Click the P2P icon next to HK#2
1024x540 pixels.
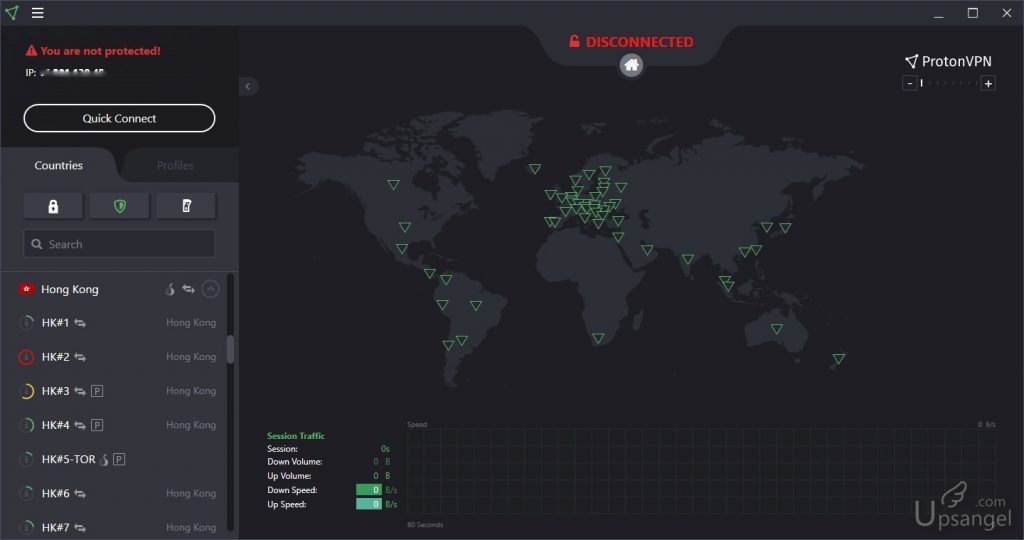pyautogui.click(x=80, y=357)
